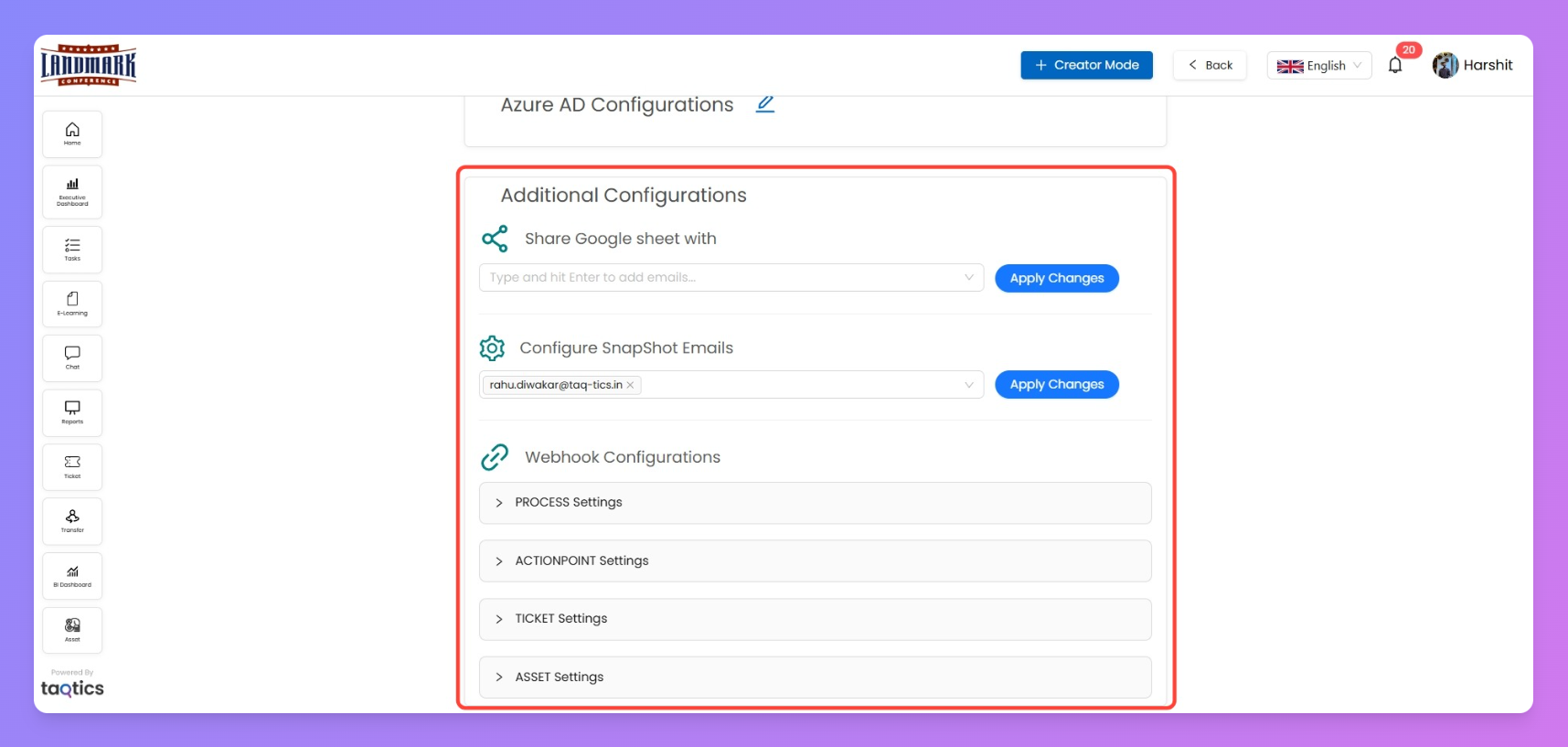Screen dimensions: 1568x747
Task: Click the SnapShot Emails gear icon
Action: pyautogui.click(x=492, y=347)
